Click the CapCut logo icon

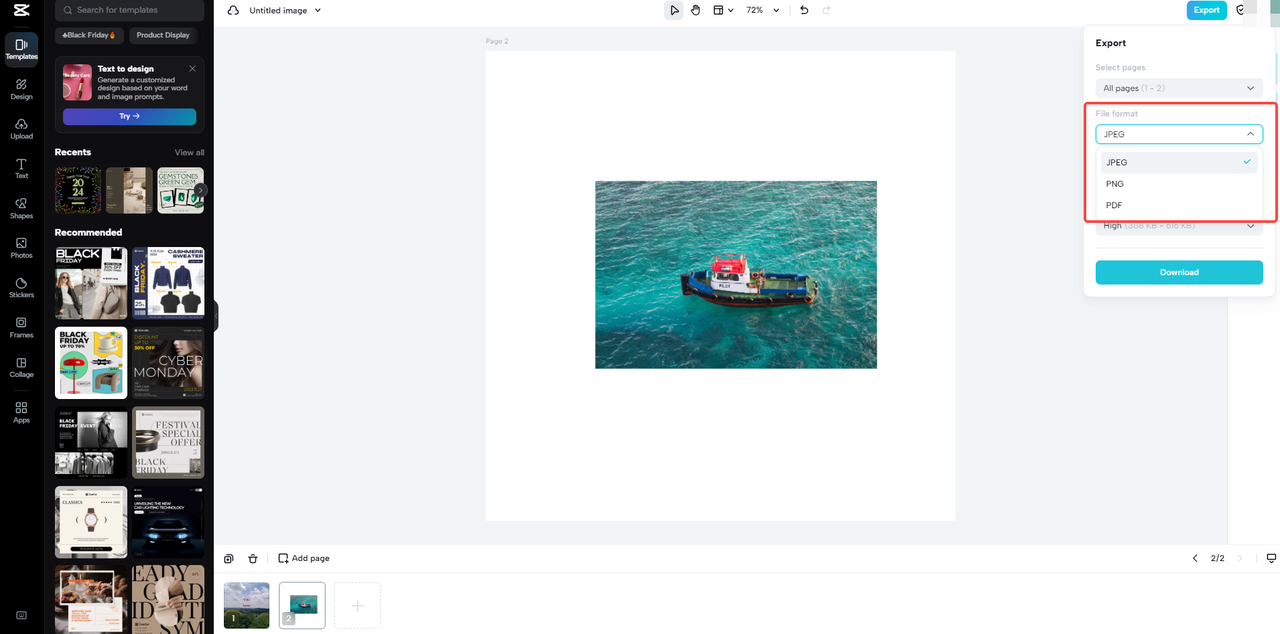pyautogui.click(x=21, y=10)
